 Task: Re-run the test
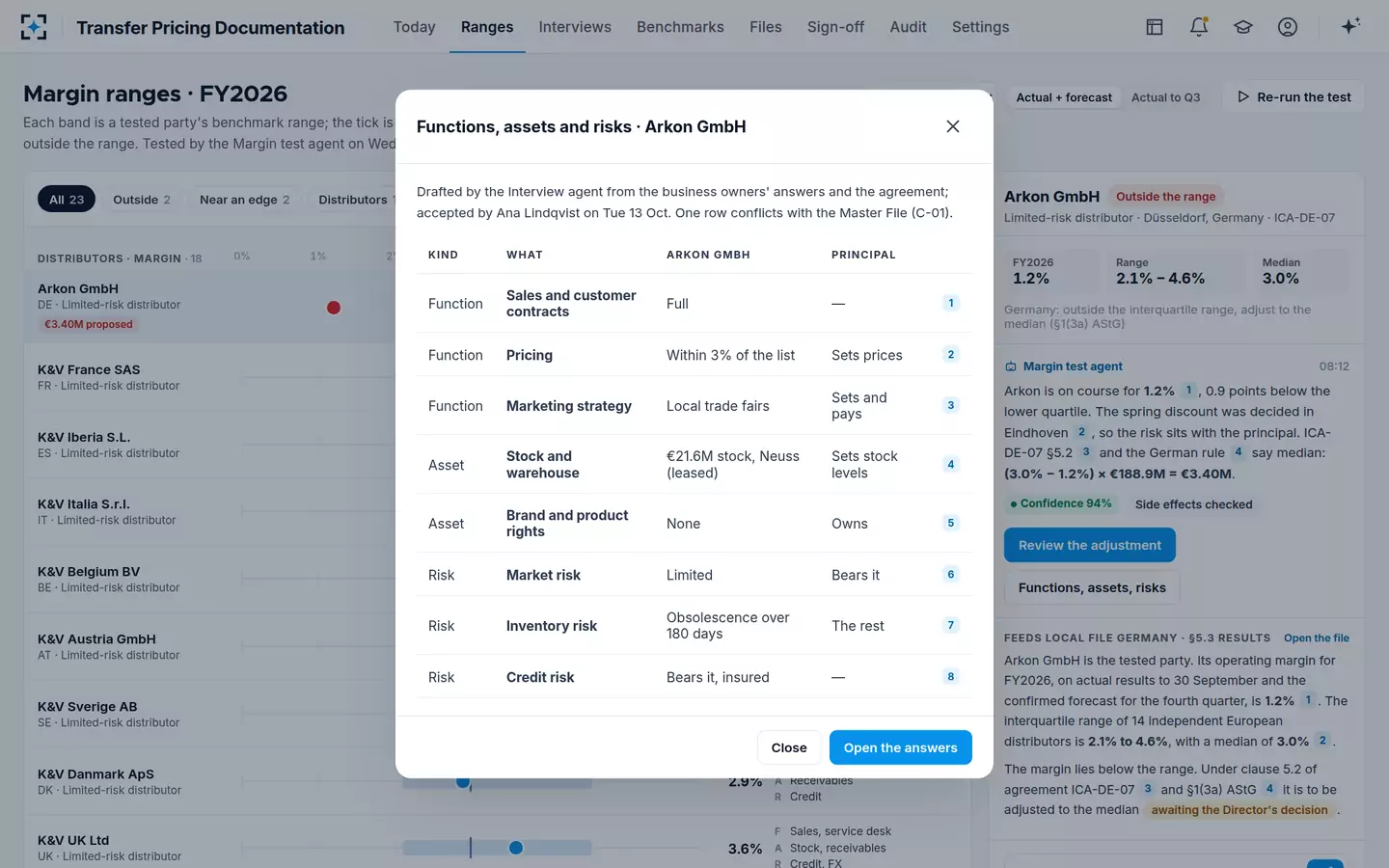tap(1294, 97)
